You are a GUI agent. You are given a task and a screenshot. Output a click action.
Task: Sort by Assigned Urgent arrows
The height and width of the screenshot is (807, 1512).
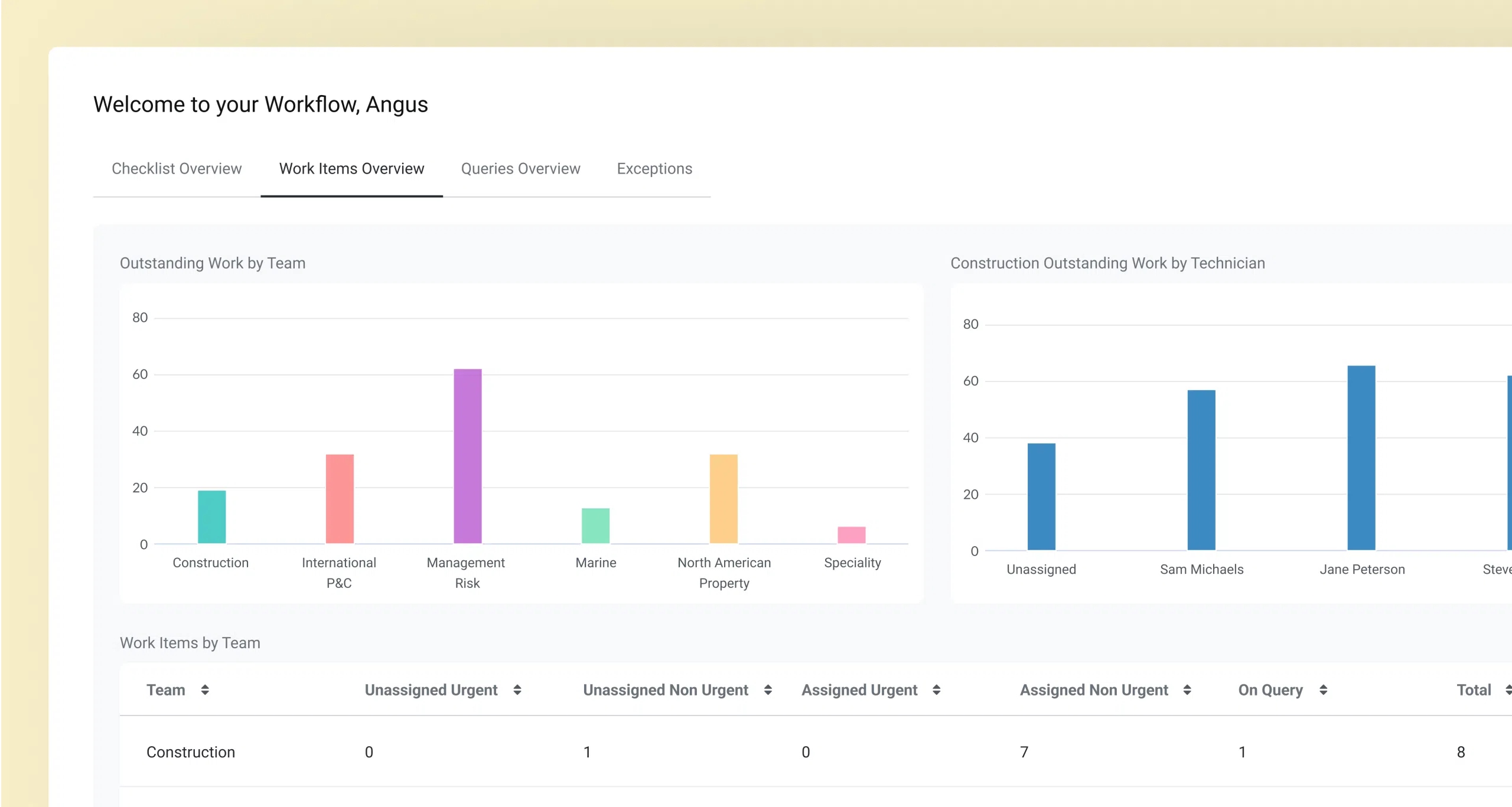click(936, 690)
